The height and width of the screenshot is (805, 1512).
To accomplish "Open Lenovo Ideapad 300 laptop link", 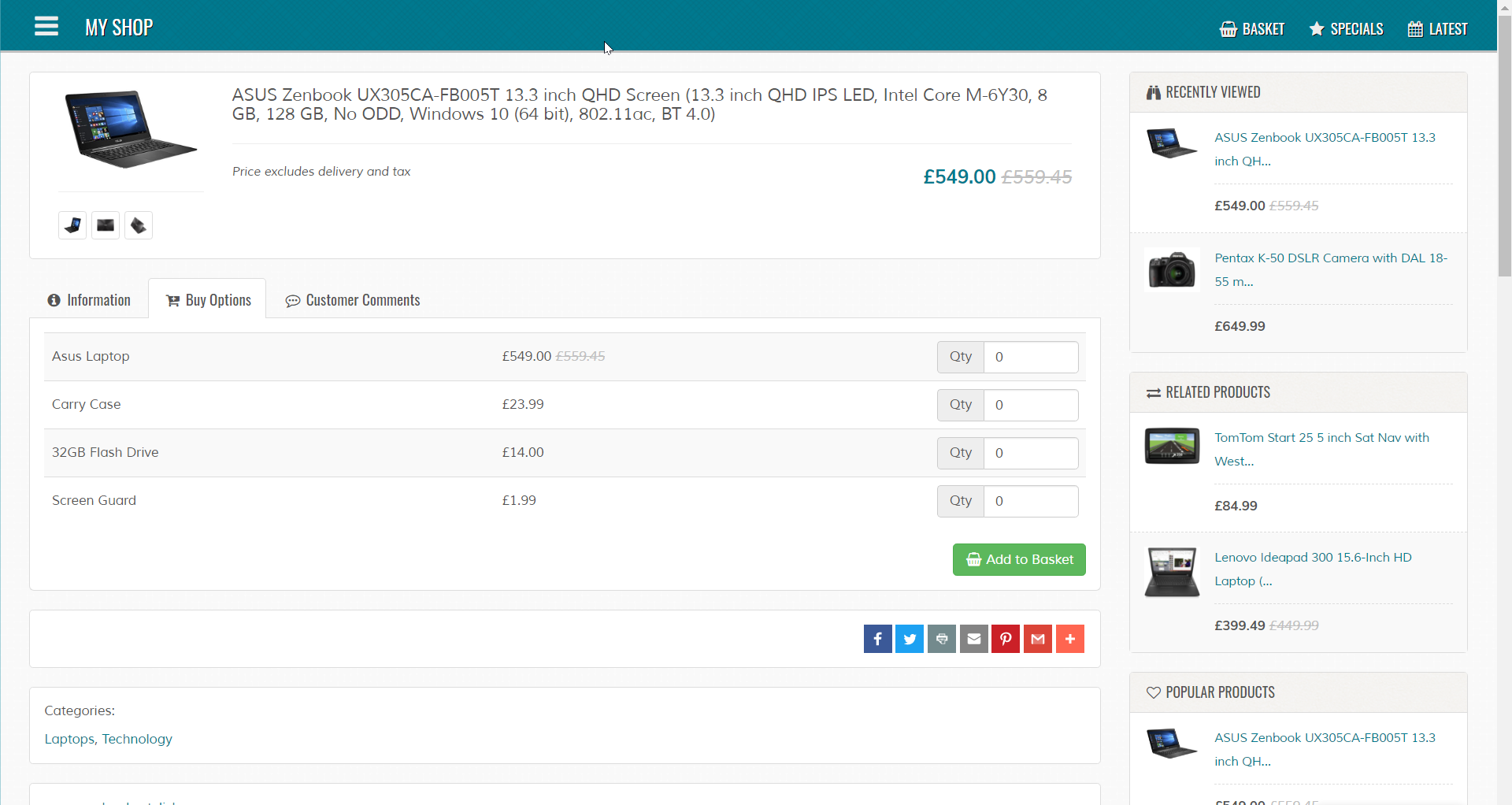I will [x=1313, y=569].
